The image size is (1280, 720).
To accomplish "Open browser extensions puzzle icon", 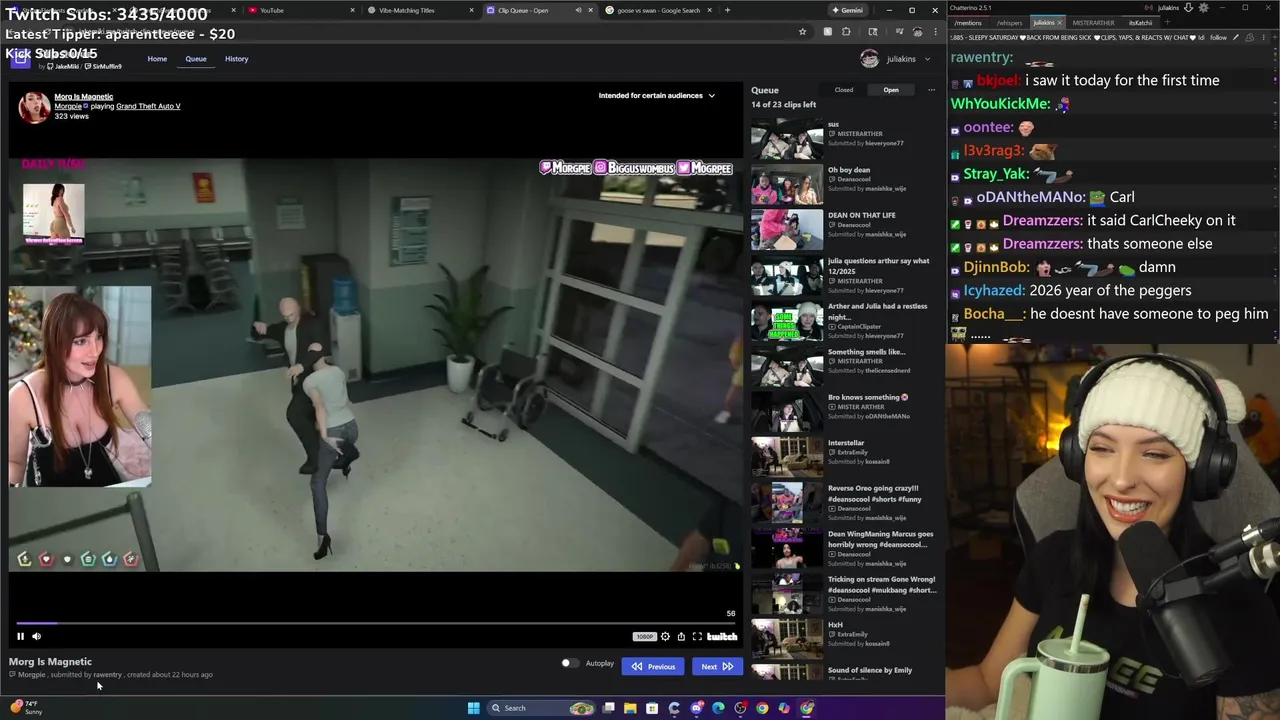I will click(x=846, y=32).
